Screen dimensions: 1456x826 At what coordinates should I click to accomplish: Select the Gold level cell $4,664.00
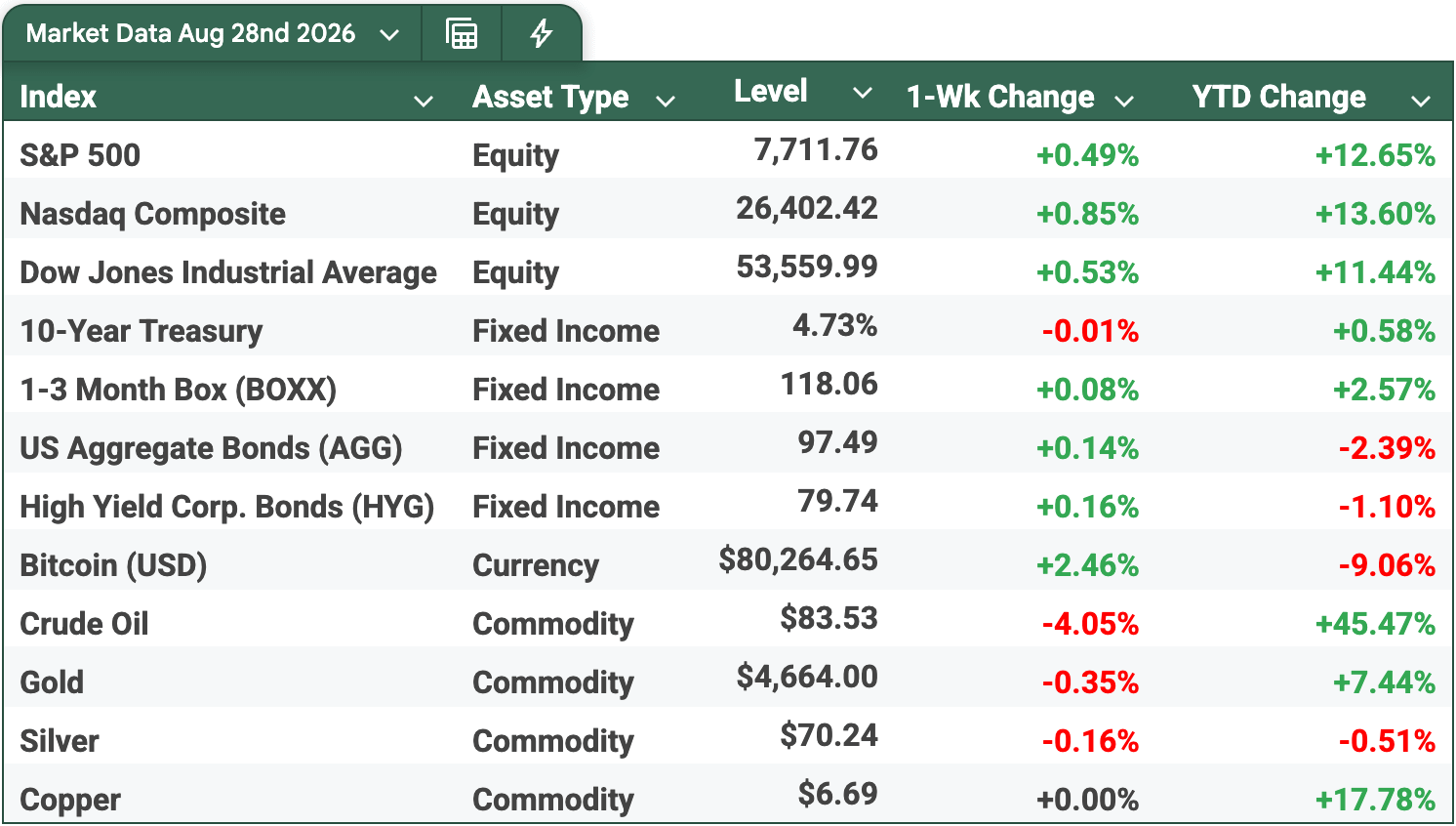pyautogui.click(x=807, y=677)
